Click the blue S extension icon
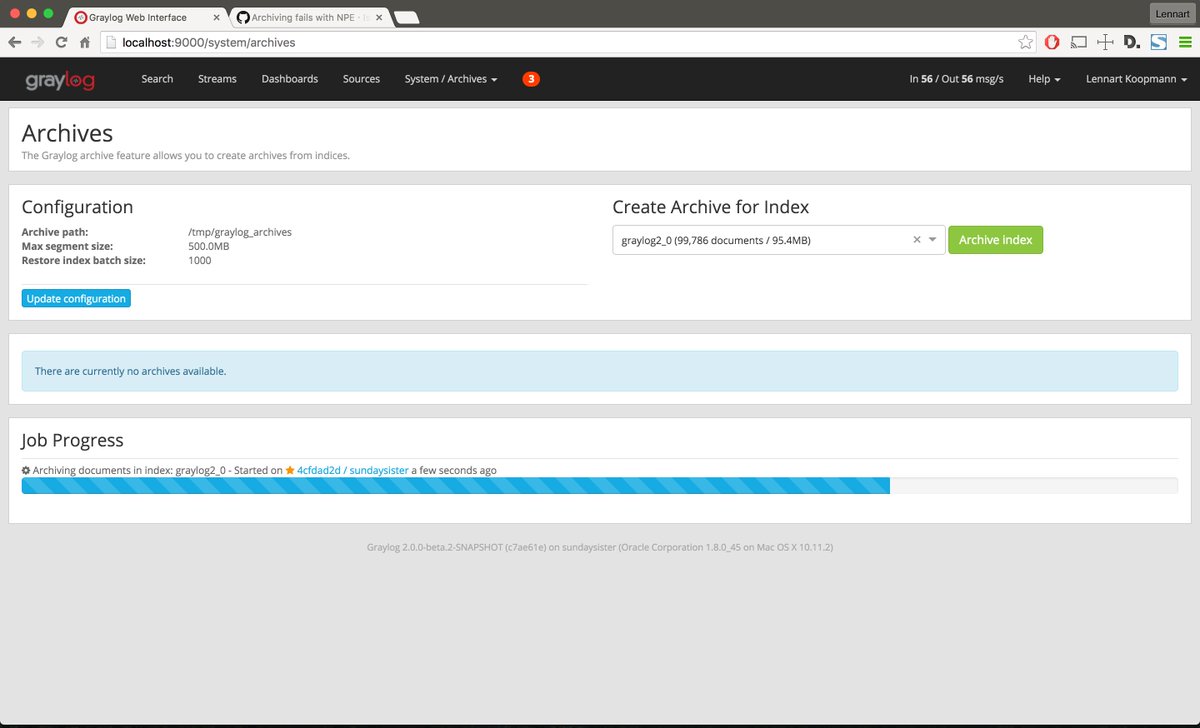Image resolution: width=1200 pixels, height=728 pixels. click(x=1159, y=42)
